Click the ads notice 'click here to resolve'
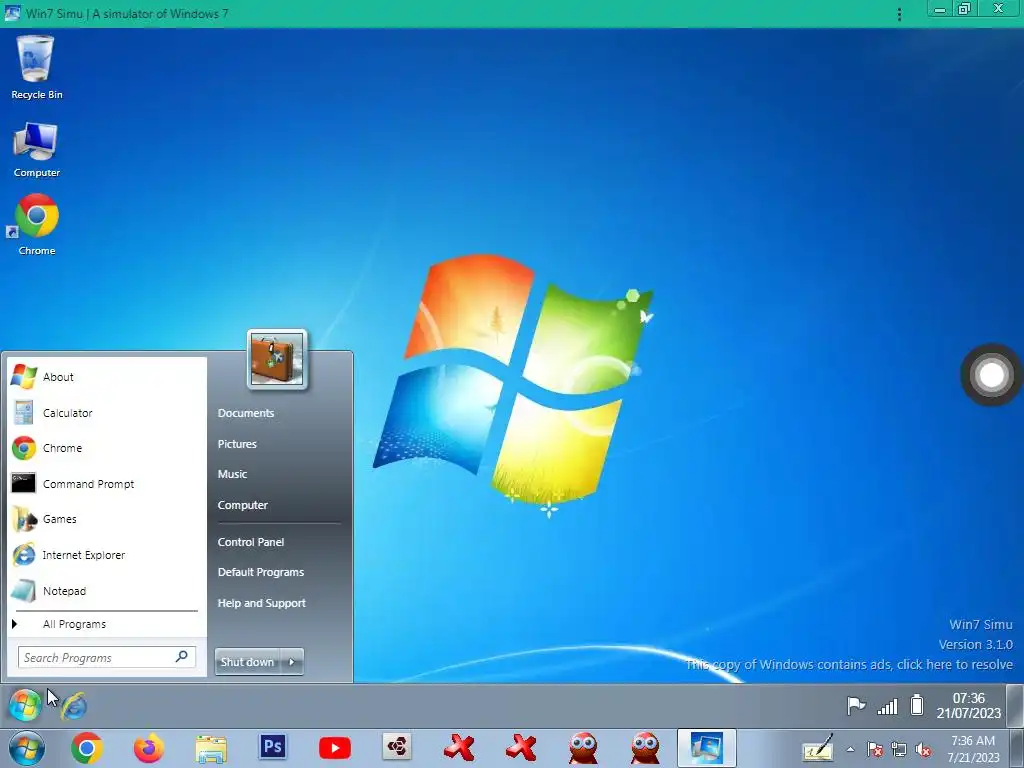The image size is (1024, 768). point(849,664)
